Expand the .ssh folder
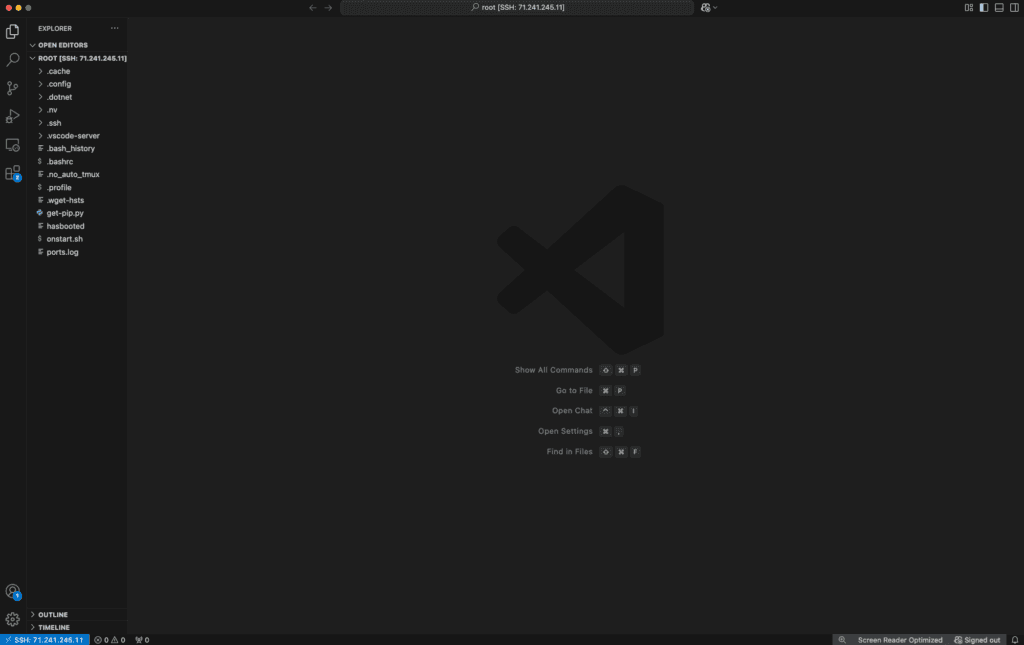The height and width of the screenshot is (645, 1024). tap(77, 123)
